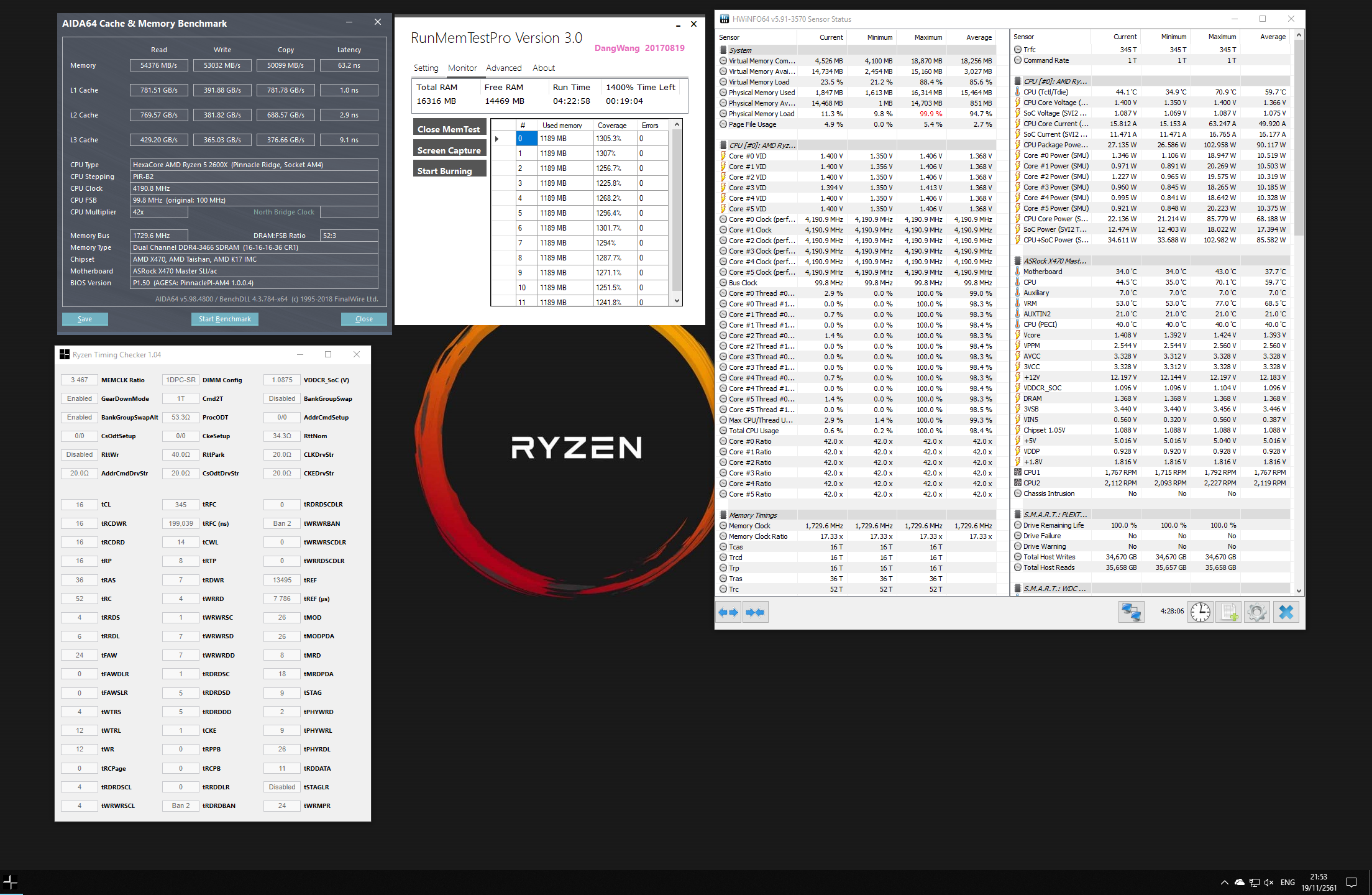Click Start Burning button
Viewport: 1372px width, 895px height.
click(x=449, y=169)
